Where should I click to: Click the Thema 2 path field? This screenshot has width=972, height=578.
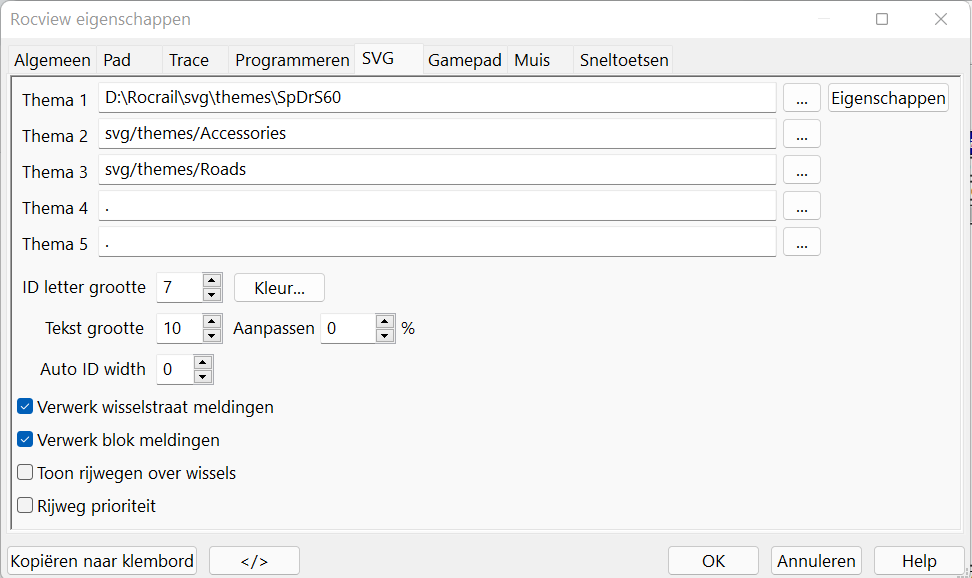438,134
